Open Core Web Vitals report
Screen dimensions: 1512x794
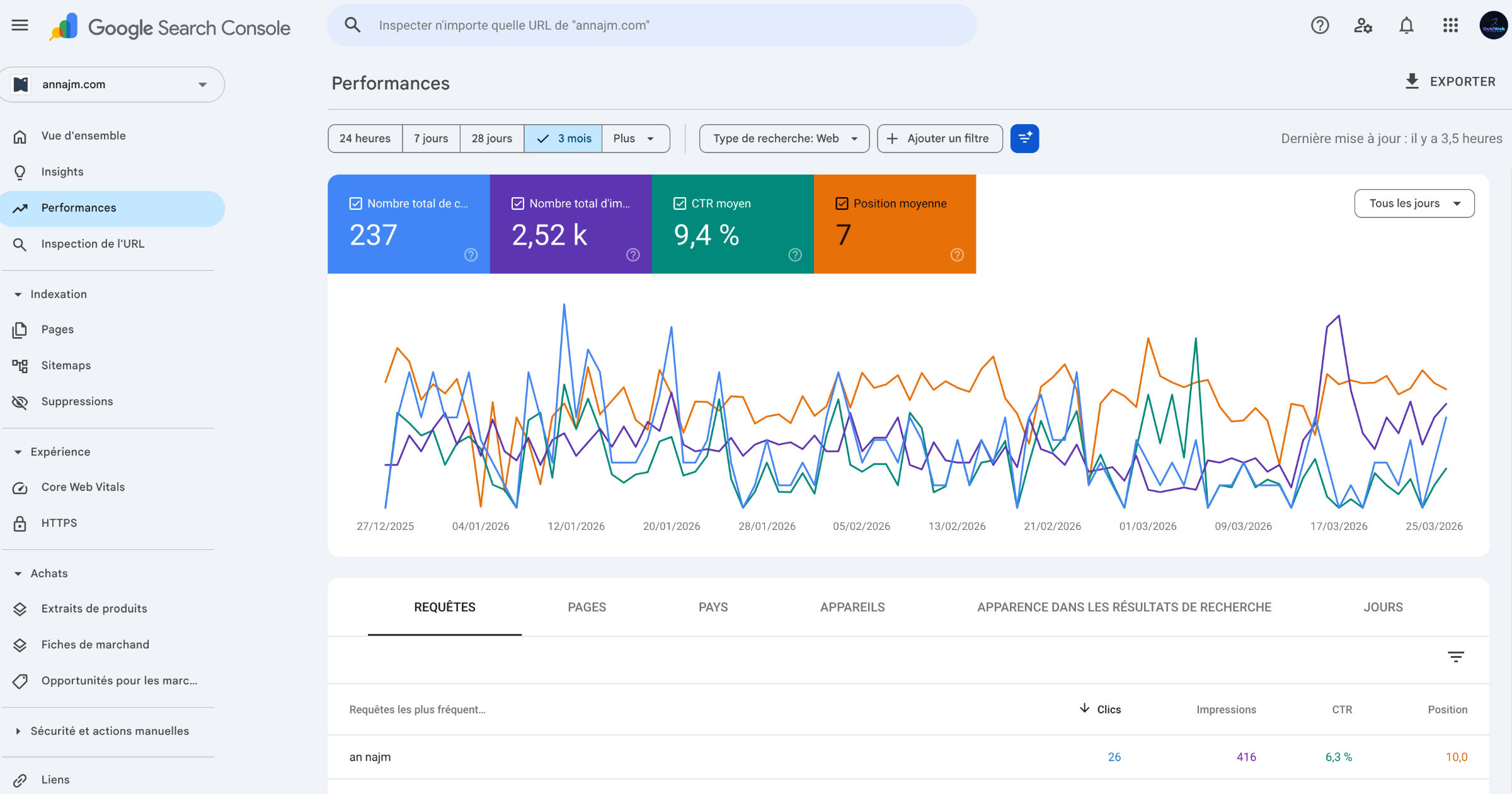[82, 486]
